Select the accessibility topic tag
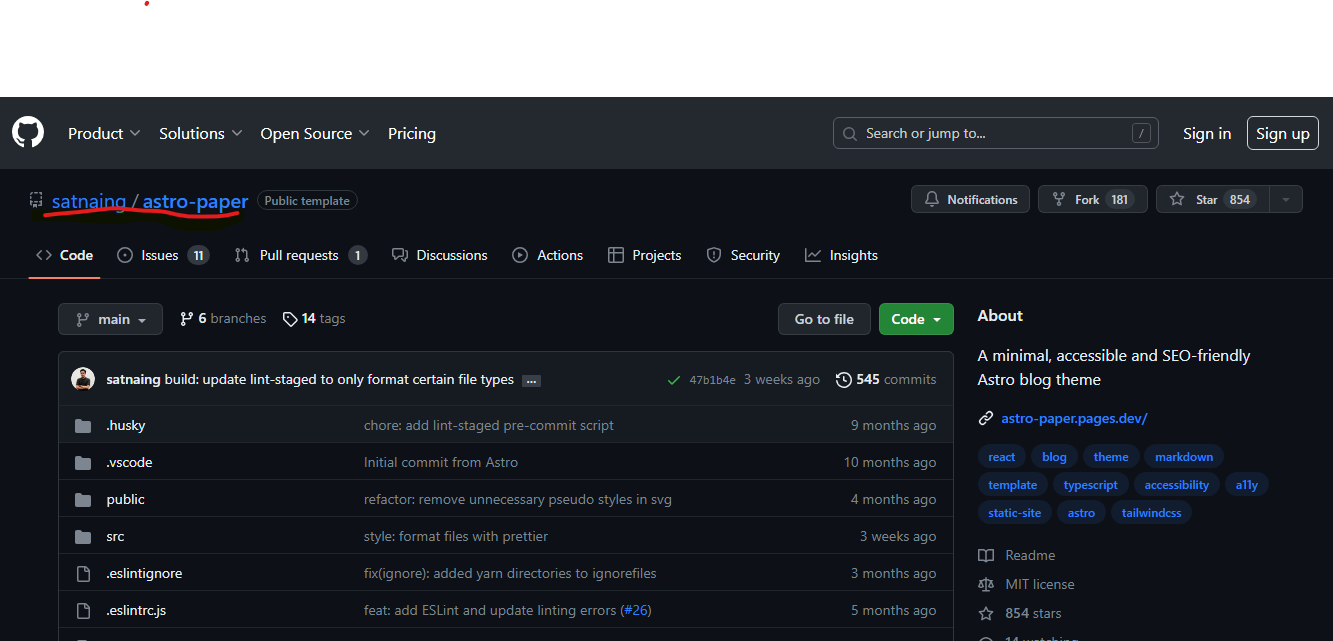Image resolution: width=1333 pixels, height=641 pixels. 1177,485
